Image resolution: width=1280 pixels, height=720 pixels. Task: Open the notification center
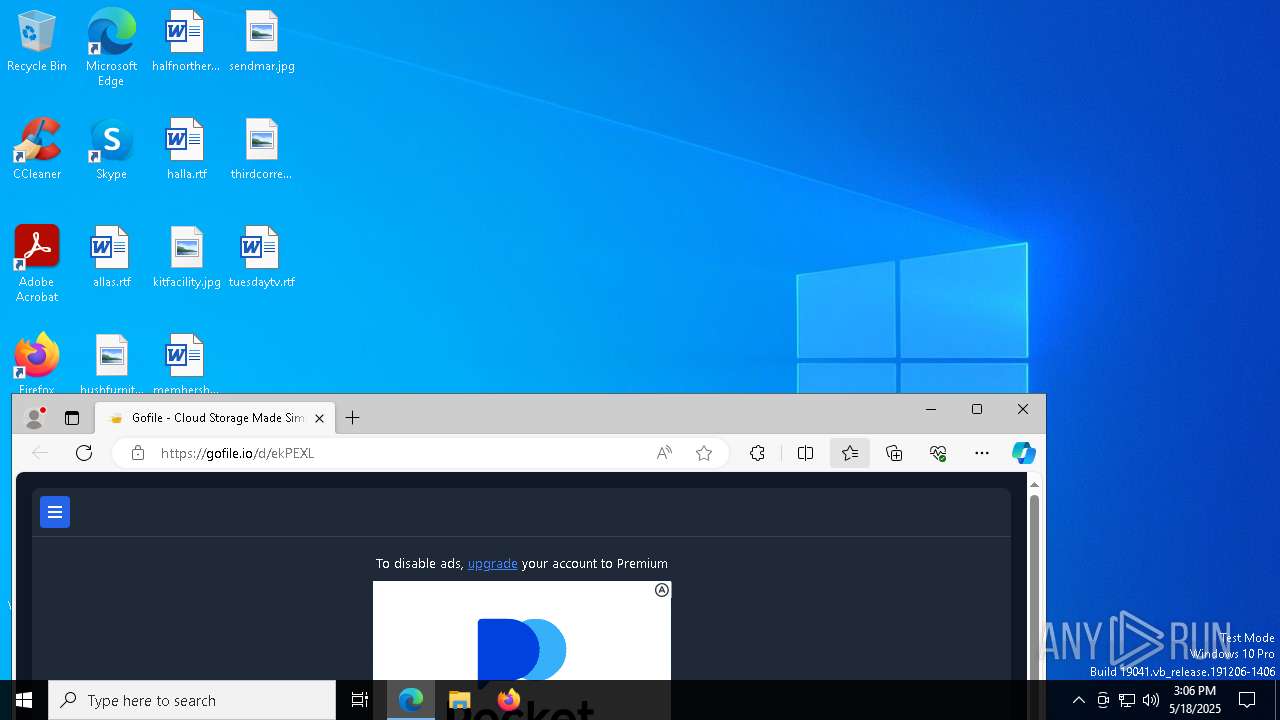1247,700
